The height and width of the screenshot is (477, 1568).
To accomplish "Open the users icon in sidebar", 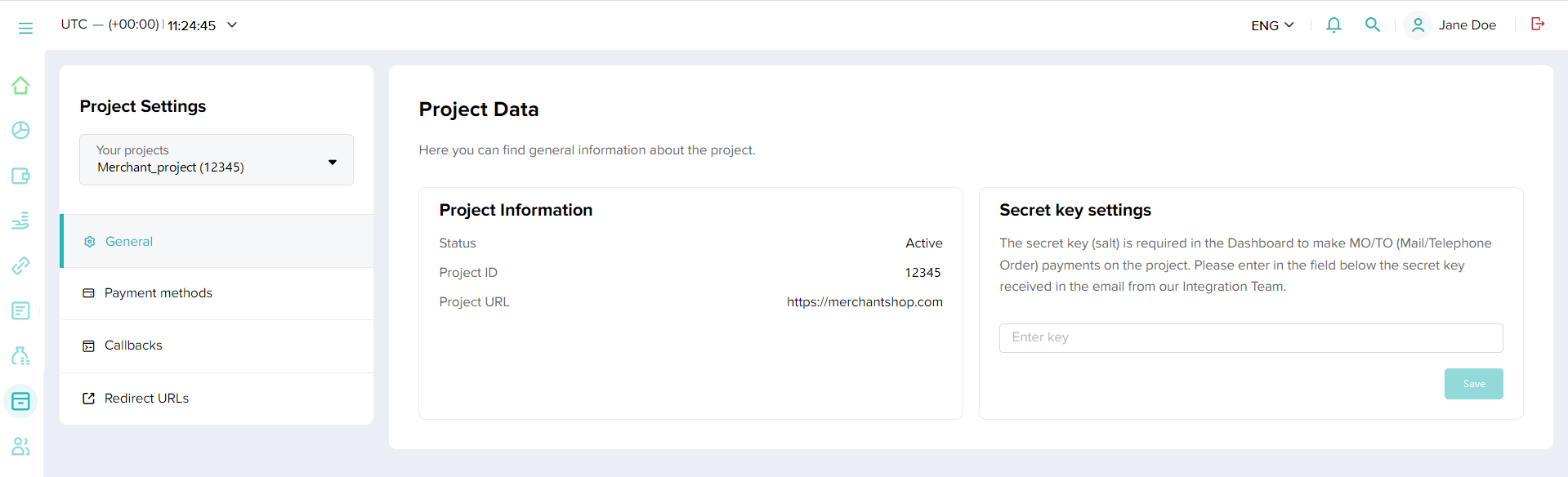I will pyautogui.click(x=21, y=446).
